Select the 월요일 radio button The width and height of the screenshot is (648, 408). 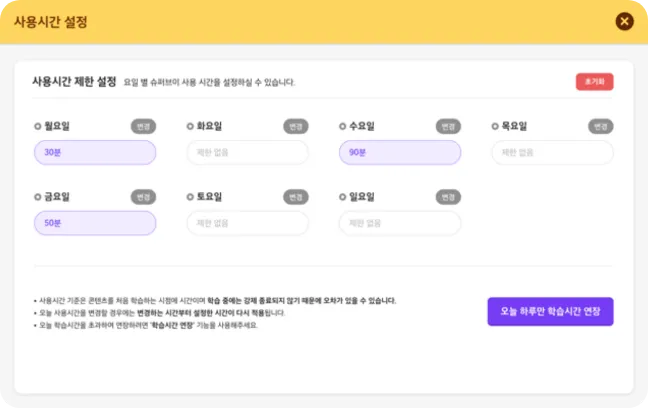pyautogui.click(x=38, y=127)
